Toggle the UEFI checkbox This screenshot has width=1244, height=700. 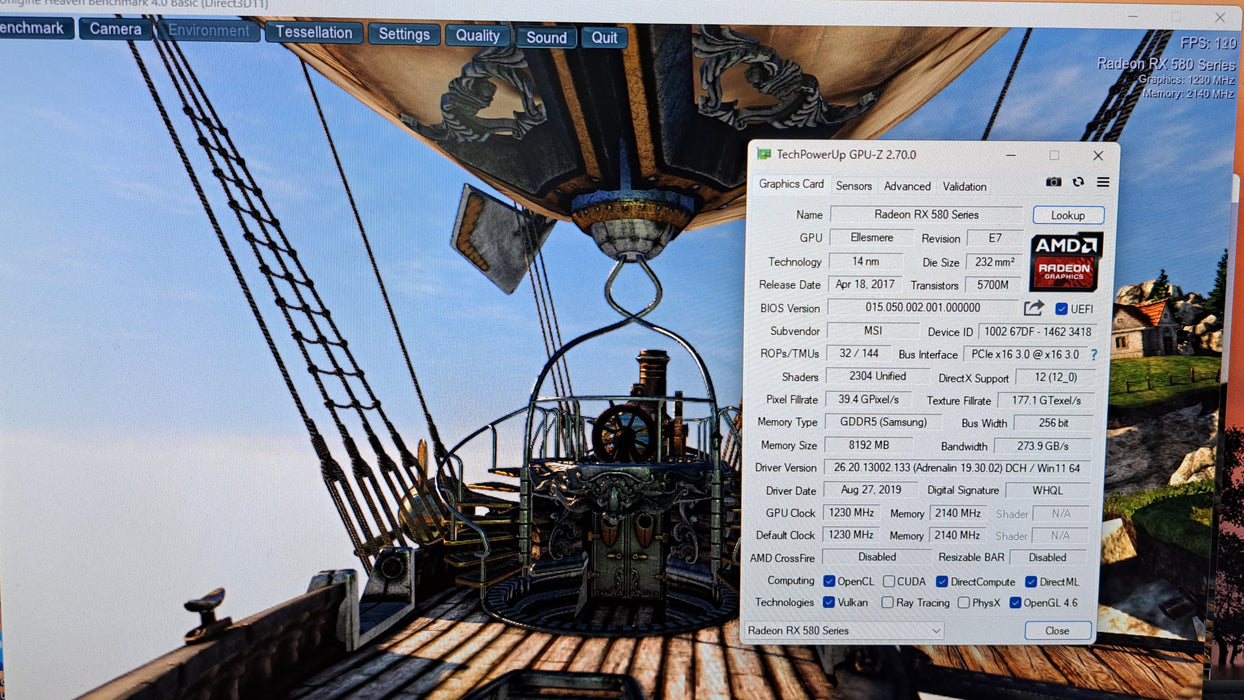pos(1062,309)
